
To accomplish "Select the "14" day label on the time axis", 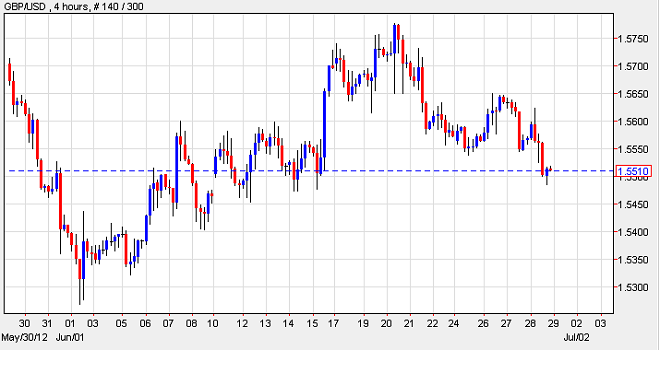I will coord(288,323).
